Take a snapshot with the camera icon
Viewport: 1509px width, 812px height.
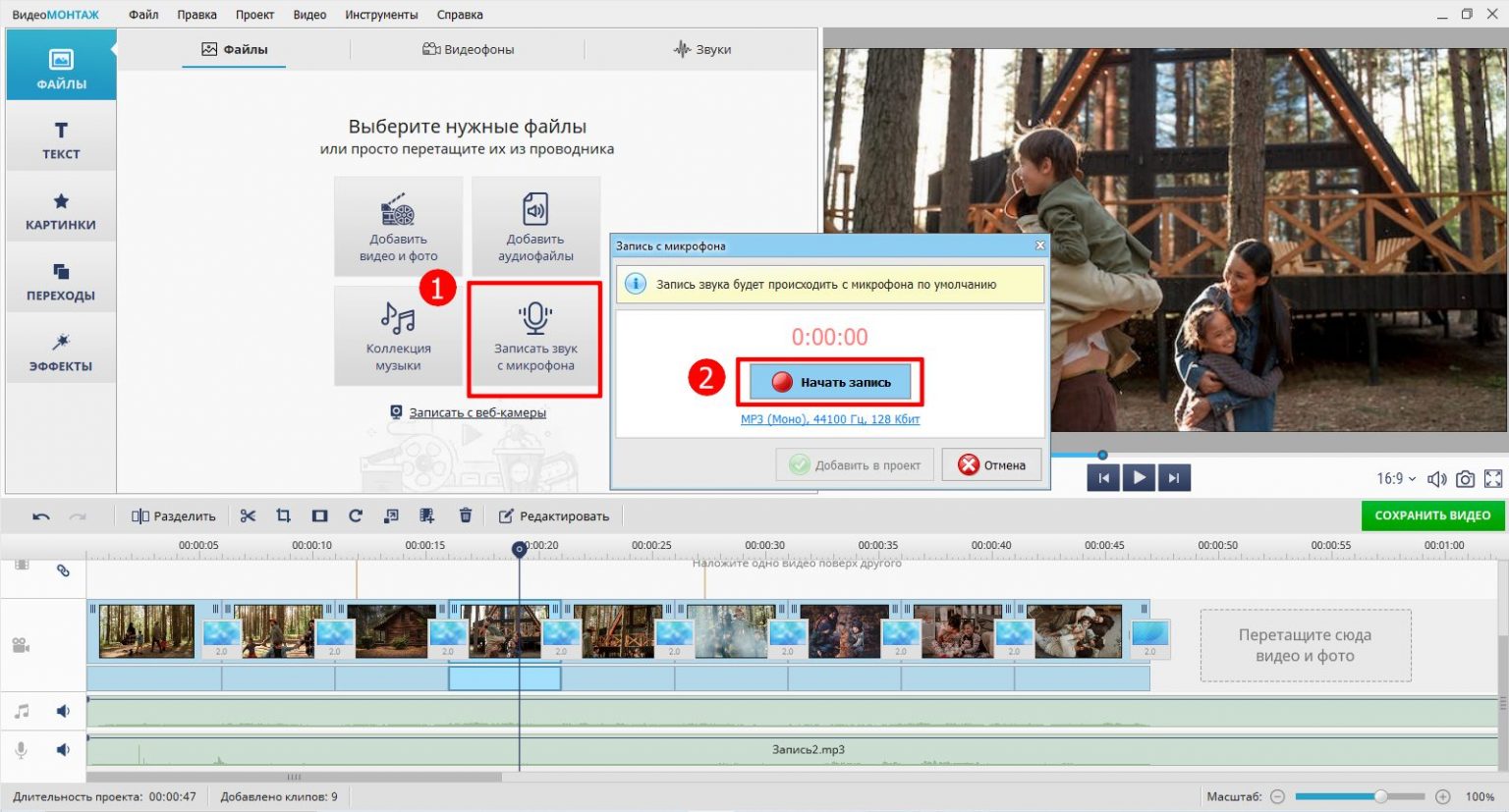tap(1465, 479)
